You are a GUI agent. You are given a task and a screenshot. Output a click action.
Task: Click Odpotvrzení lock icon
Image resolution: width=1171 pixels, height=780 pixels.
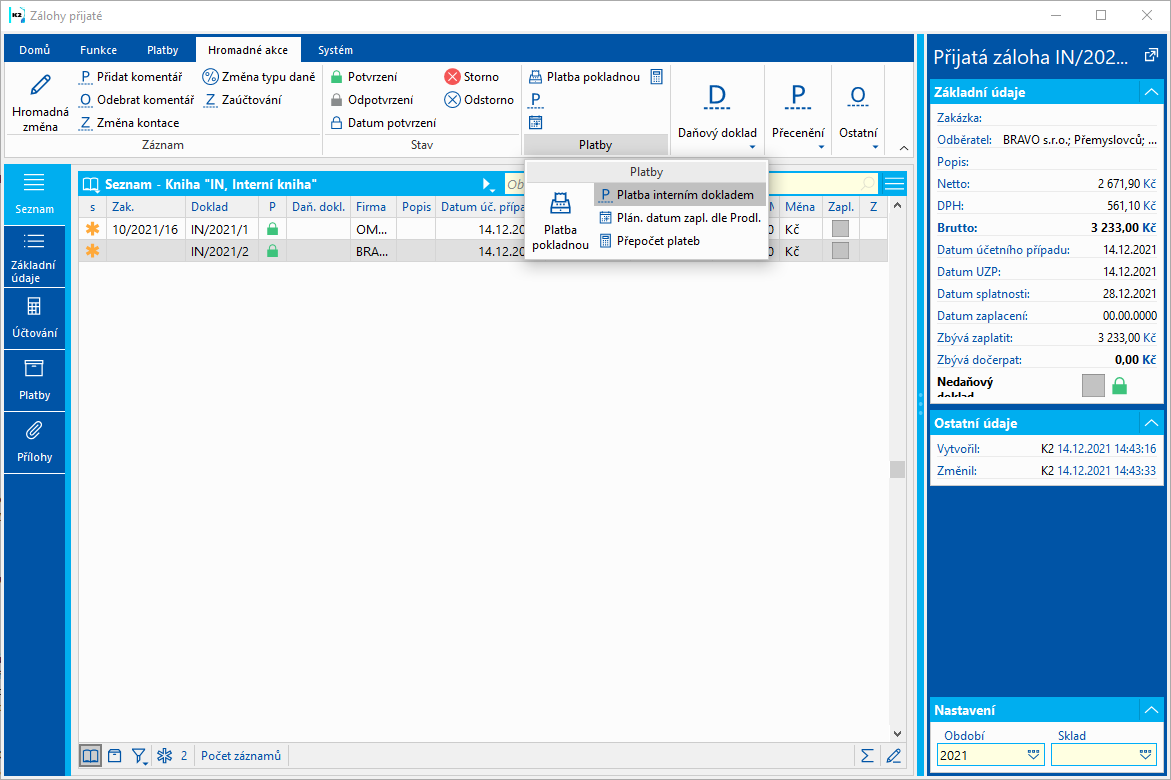click(337, 100)
